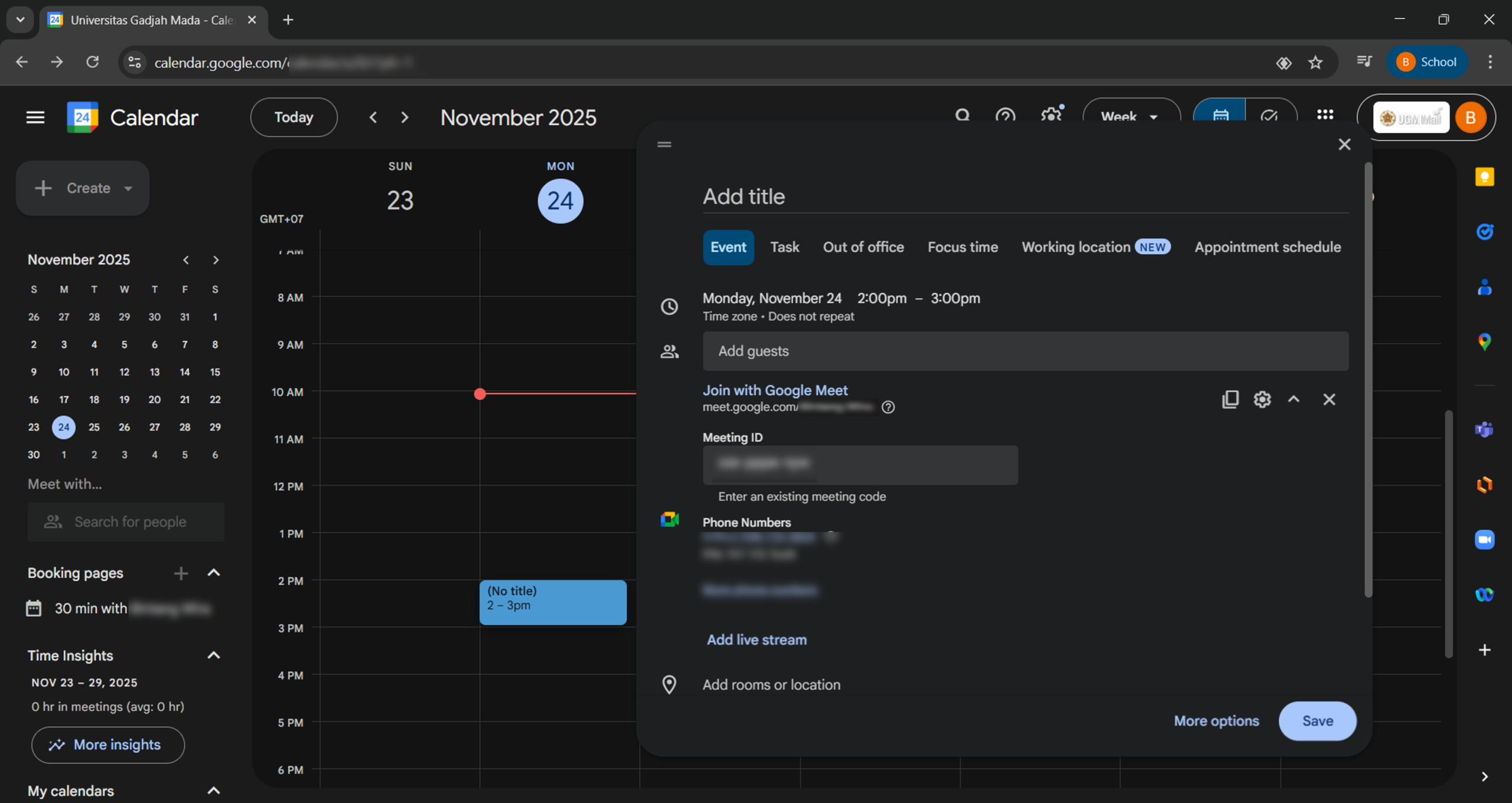Open Google Tasks side panel icon

pyautogui.click(x=1484, y=232)
